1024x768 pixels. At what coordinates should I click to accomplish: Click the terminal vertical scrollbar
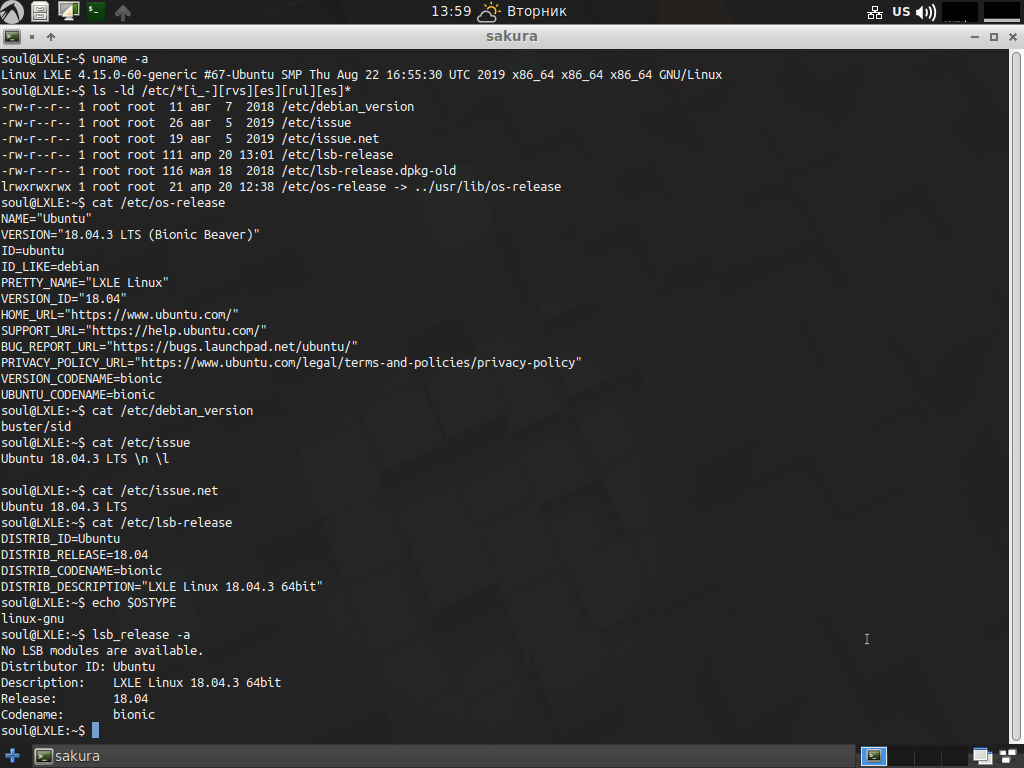[x=1016, y=396]
